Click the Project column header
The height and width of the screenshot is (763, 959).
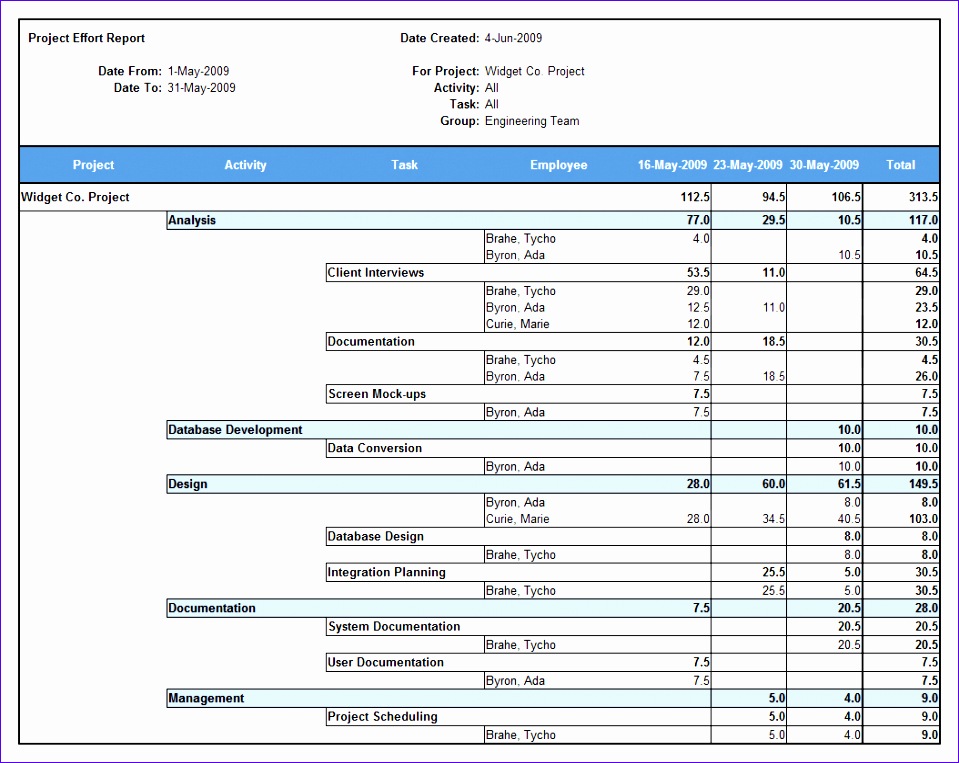coord(93,165)
